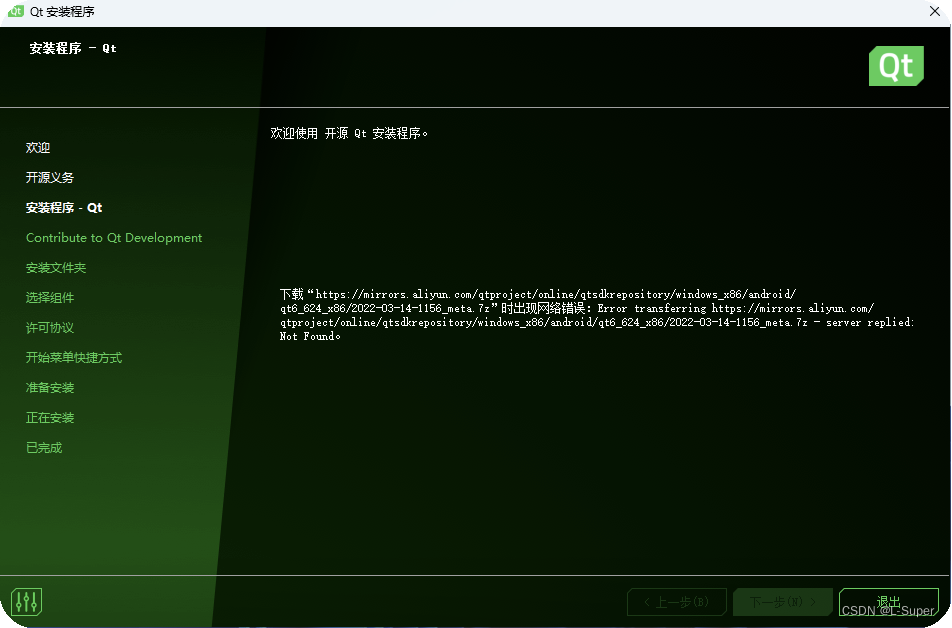The image size is (952, 628).
Task: Select the 开源义务 step in sidebar
Action: (x=50, y=178)
